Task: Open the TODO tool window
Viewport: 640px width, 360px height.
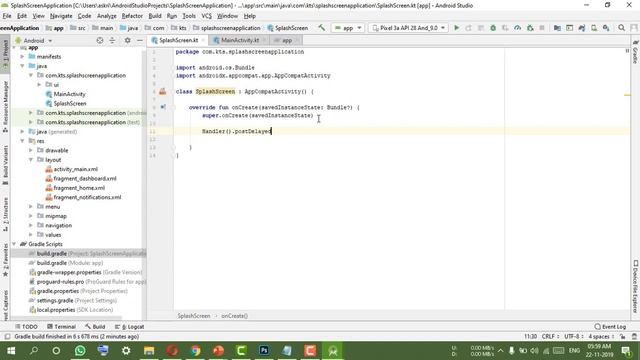Action: (x=26, y=327)
